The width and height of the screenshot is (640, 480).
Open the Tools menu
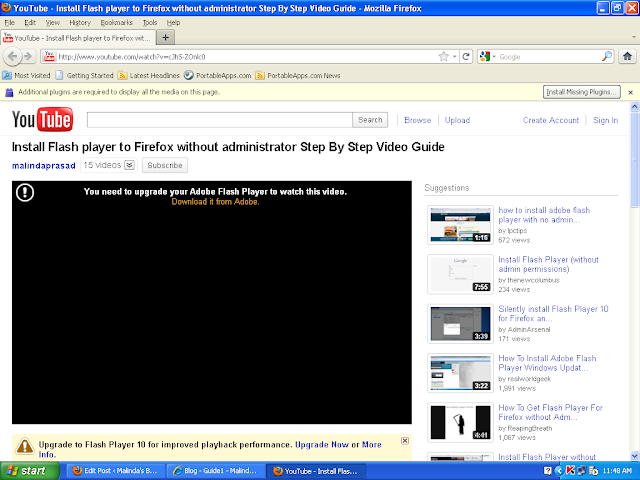[150, 22]
